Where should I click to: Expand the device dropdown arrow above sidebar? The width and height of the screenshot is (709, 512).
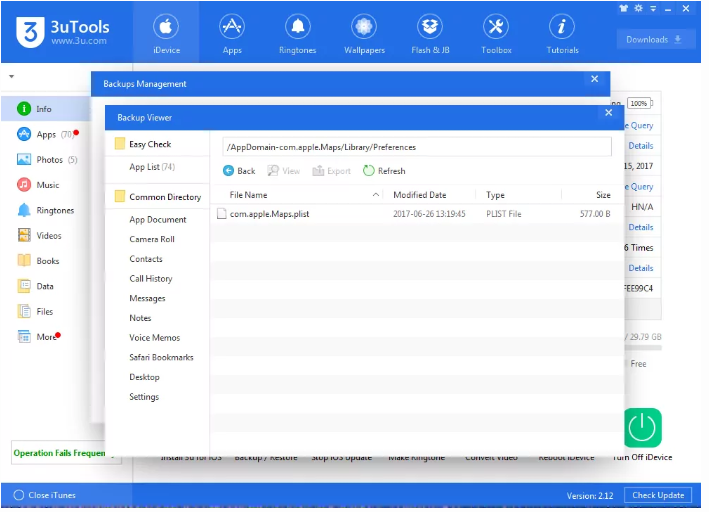(x=12, y=76)
